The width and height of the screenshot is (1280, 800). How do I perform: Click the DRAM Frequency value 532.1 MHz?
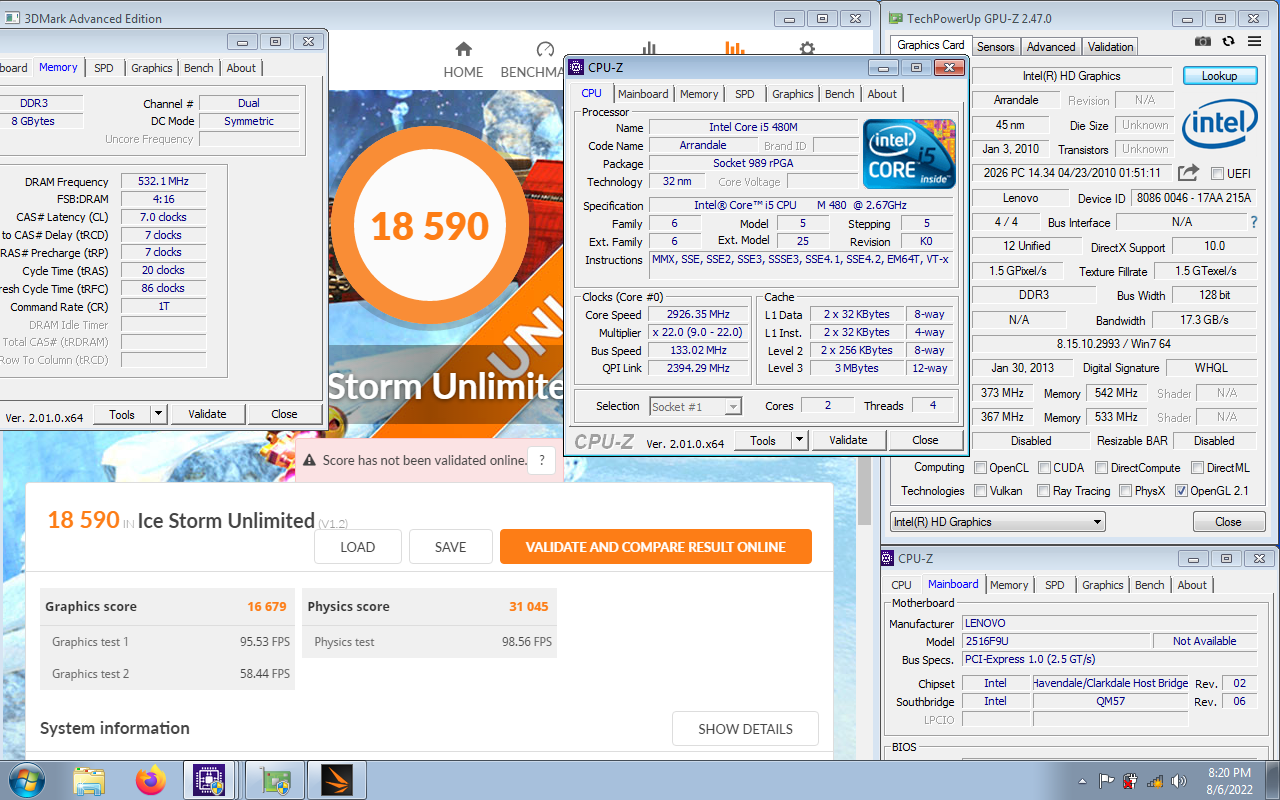pyautogui.click(x=164, y=182)
